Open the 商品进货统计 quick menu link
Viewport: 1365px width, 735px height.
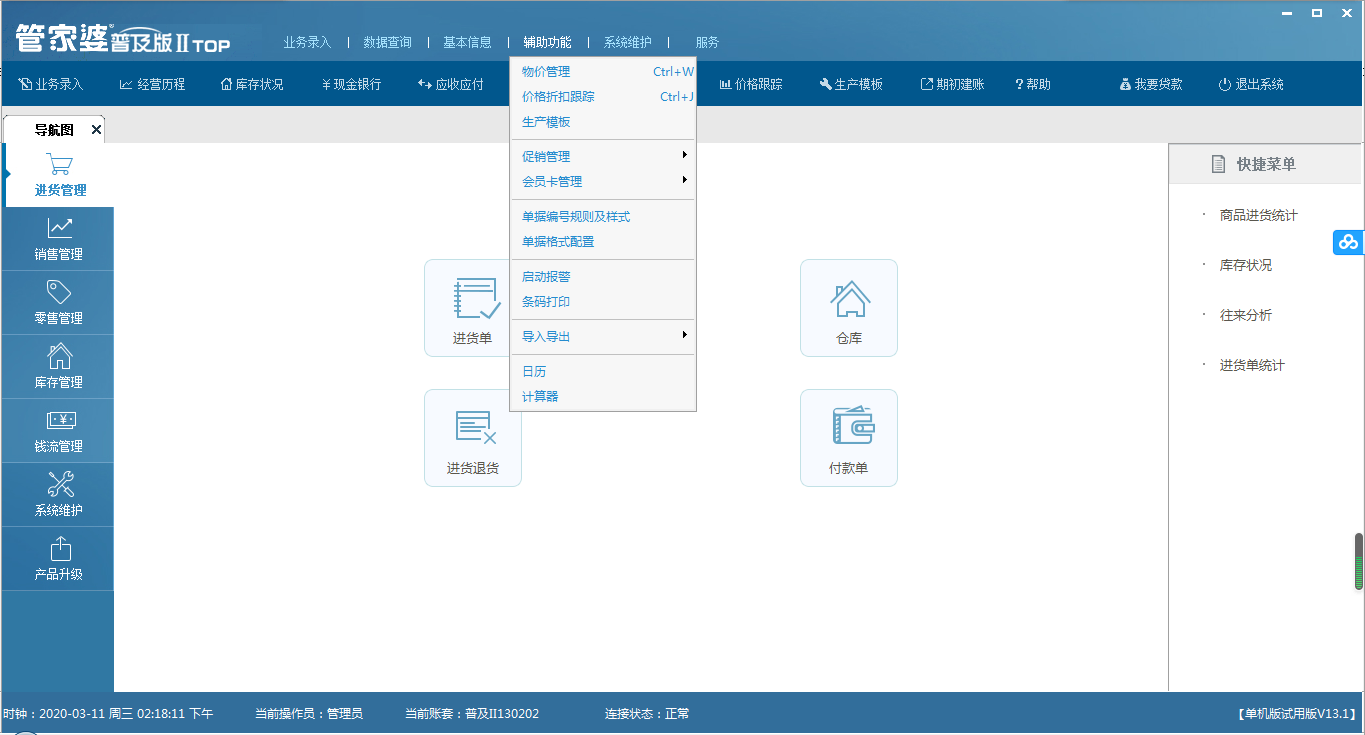click(x=1258, y=215)
